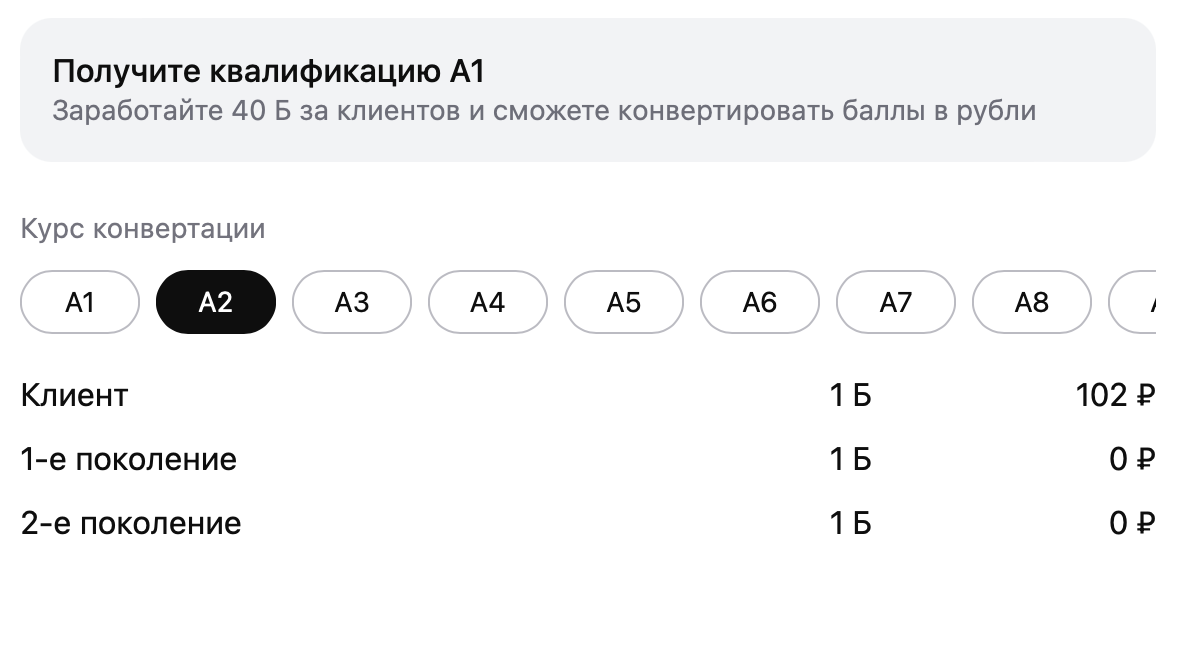1180x664 pixels.
Task: Select qualification A6
Action: [x=759, y=302]
